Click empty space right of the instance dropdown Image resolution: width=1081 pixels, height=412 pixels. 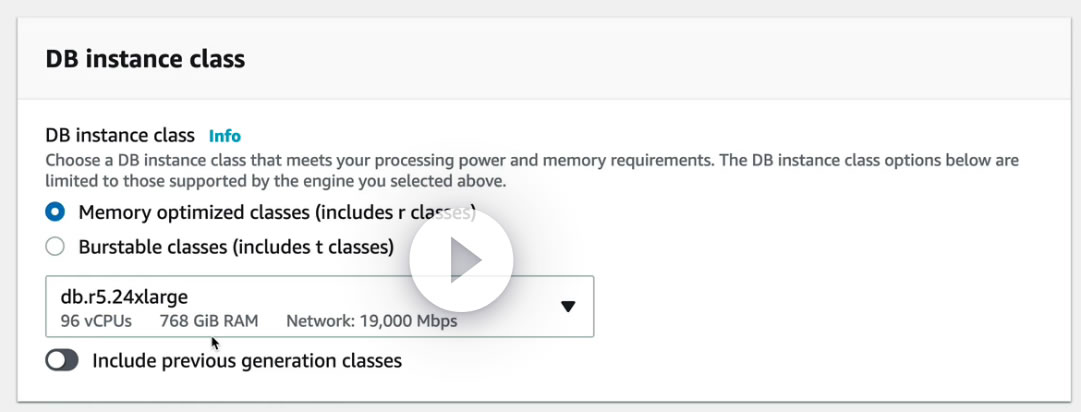820,306
